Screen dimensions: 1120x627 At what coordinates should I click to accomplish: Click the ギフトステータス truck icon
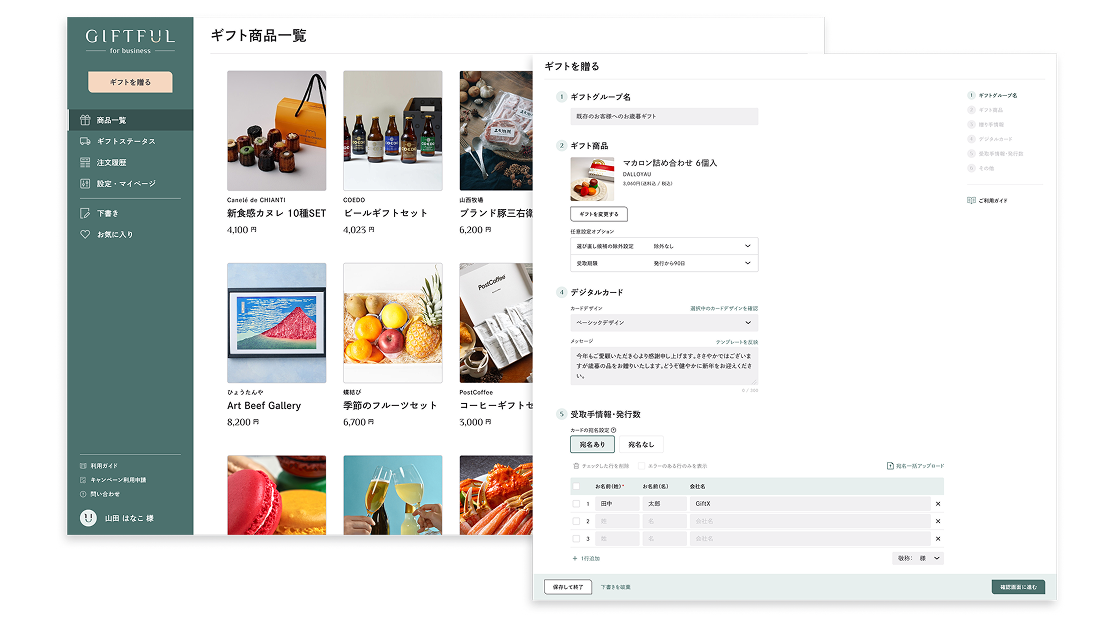point(86,141)
